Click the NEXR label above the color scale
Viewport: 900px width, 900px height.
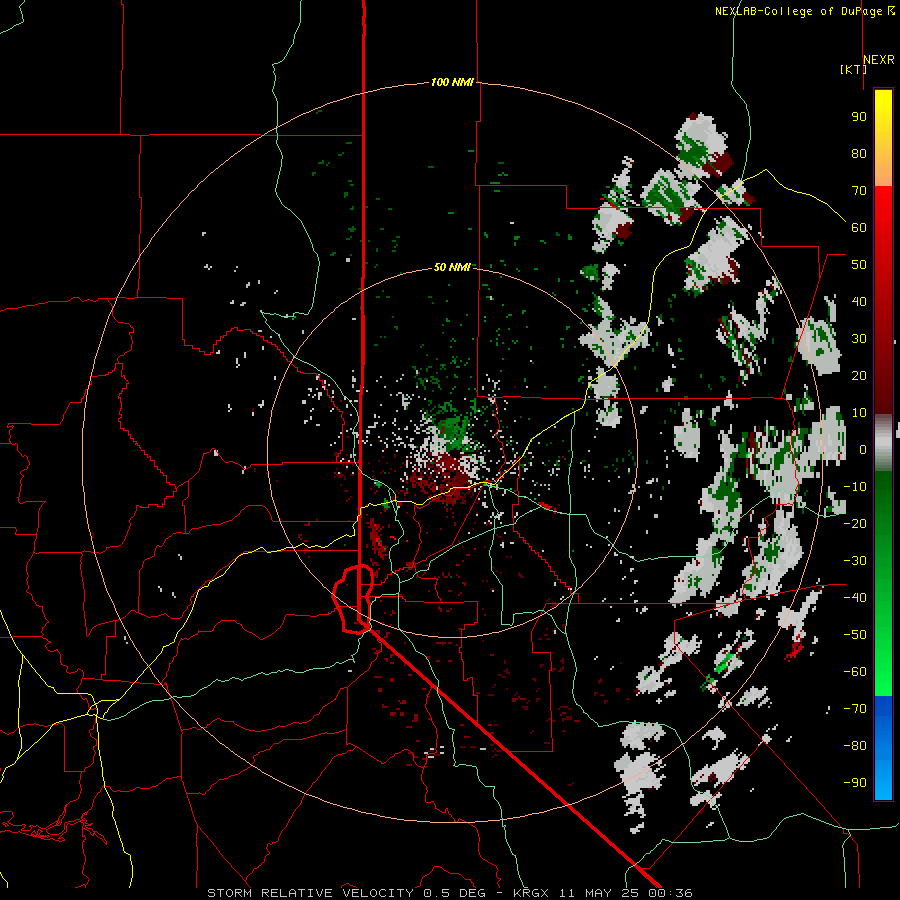coord(879,60)
